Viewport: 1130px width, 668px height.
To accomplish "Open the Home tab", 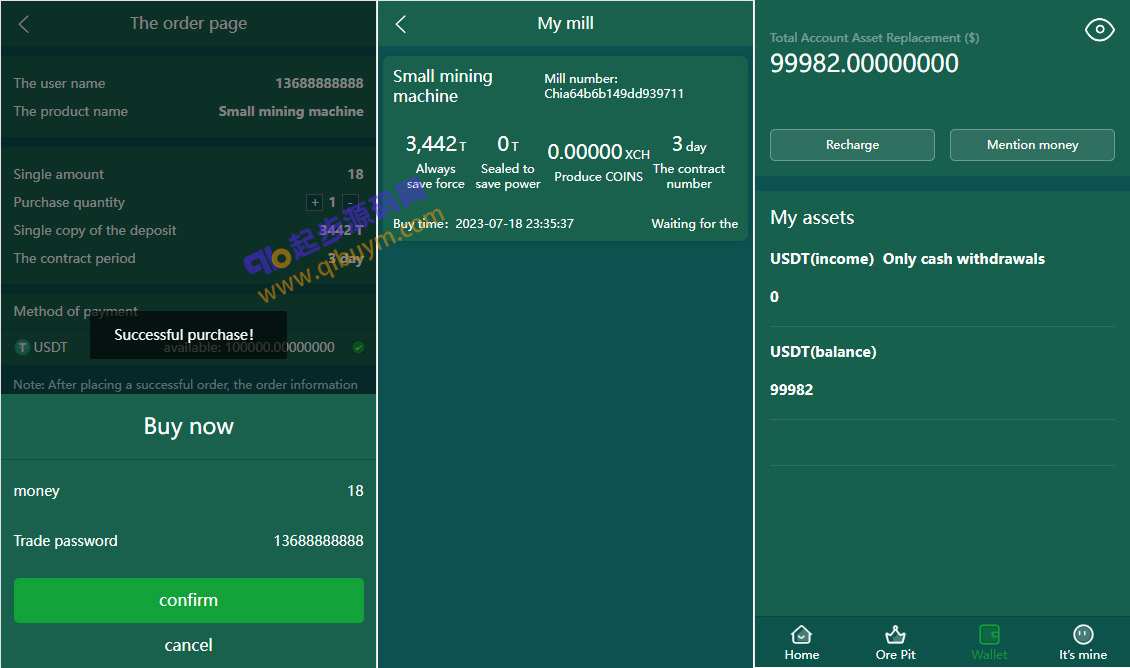I will (801, 643).
